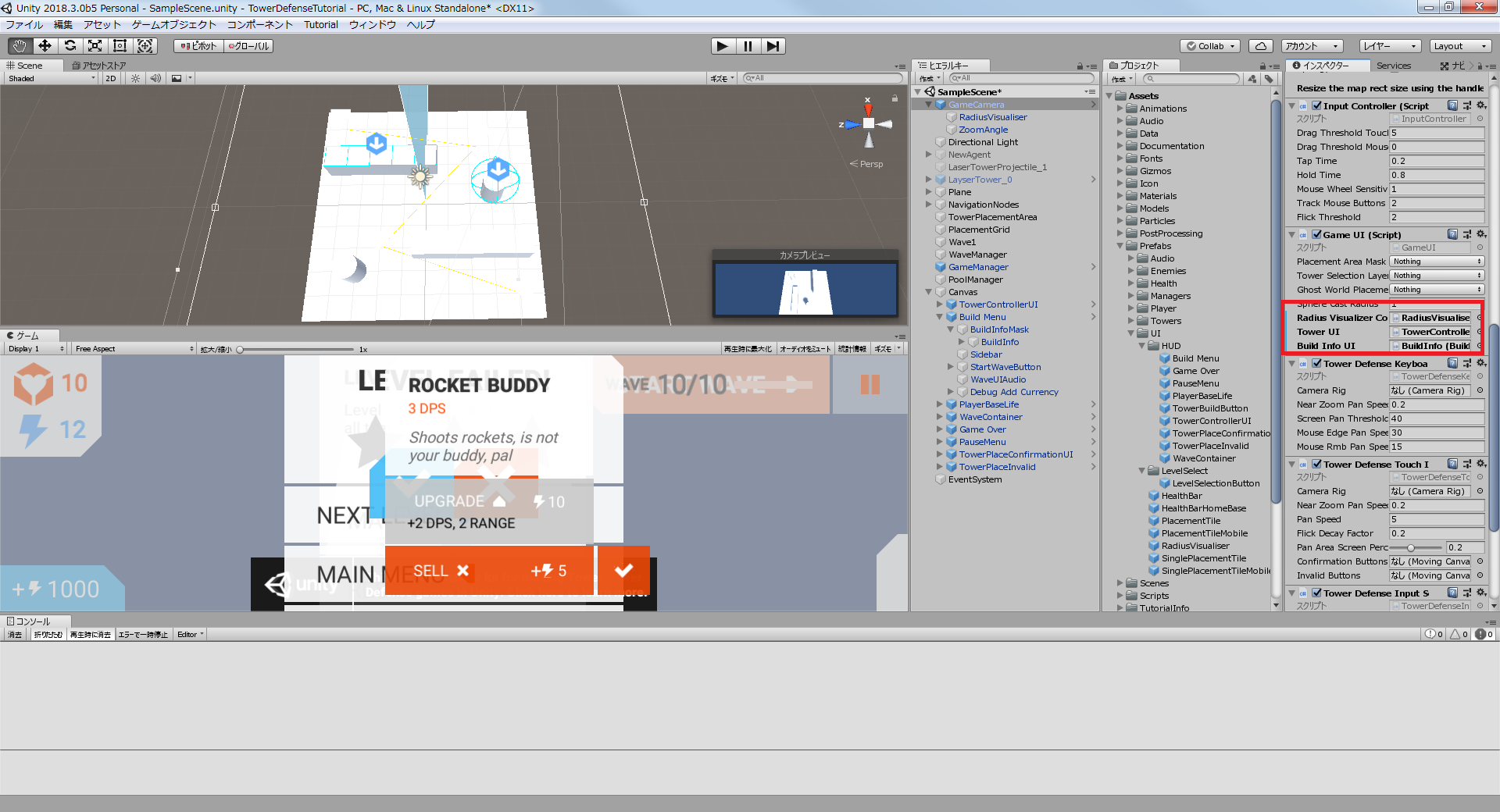
Task: Click the orange checkmark confirm button in Game view
Action: 623,571
